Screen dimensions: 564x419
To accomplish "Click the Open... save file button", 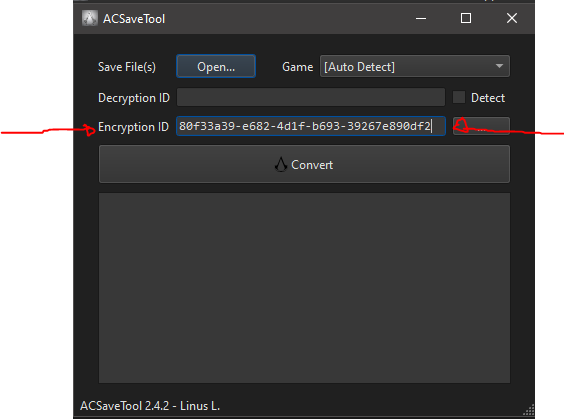I will [x=216, y=67].
